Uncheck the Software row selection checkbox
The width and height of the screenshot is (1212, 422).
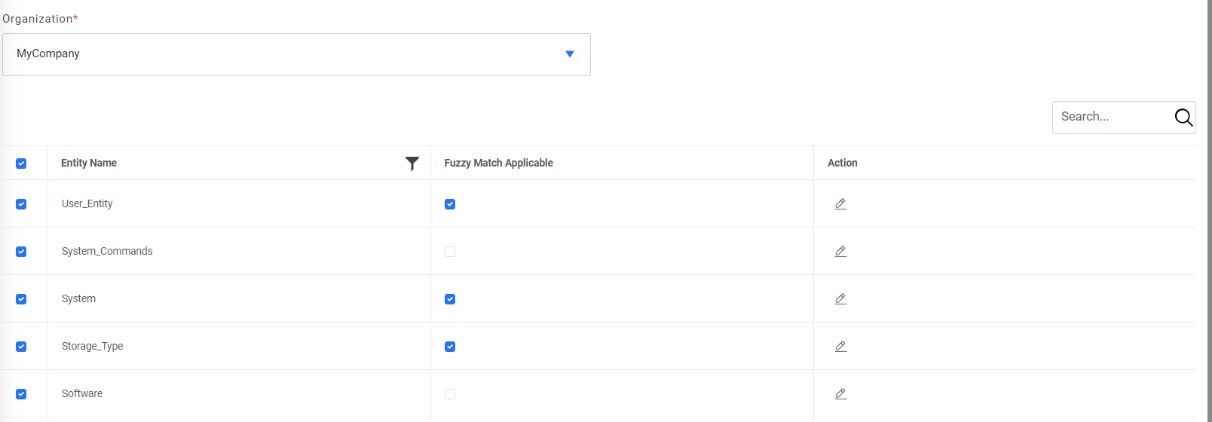[x=21, y=394]
